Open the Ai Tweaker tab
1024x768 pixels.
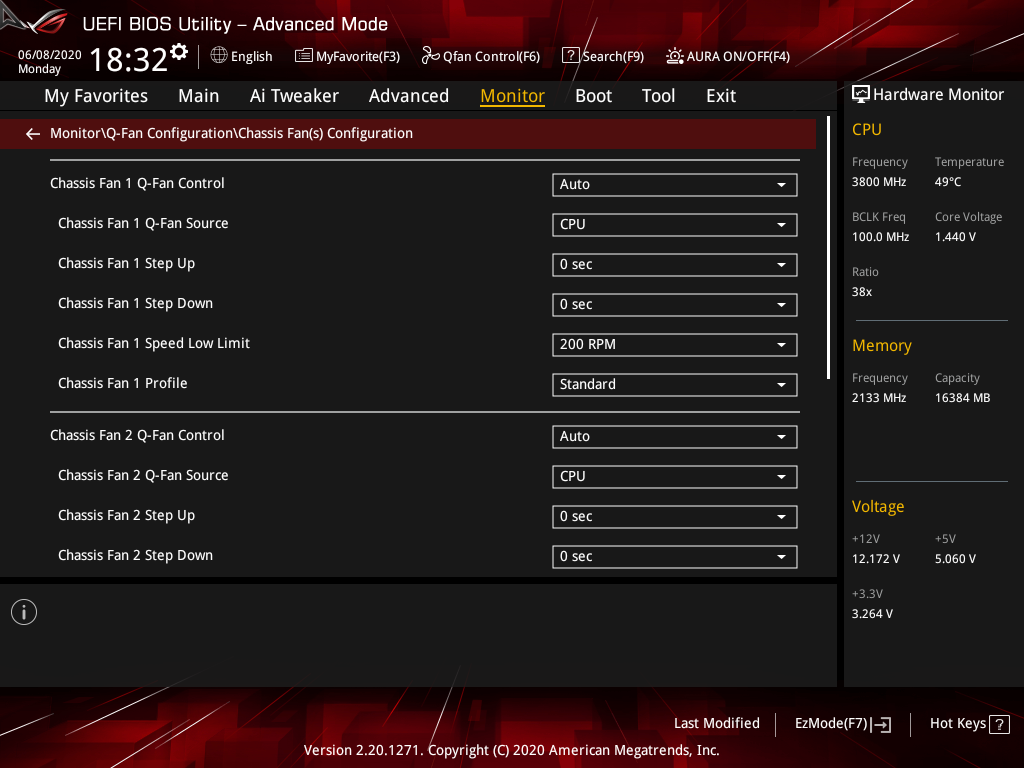click(294, 96)
